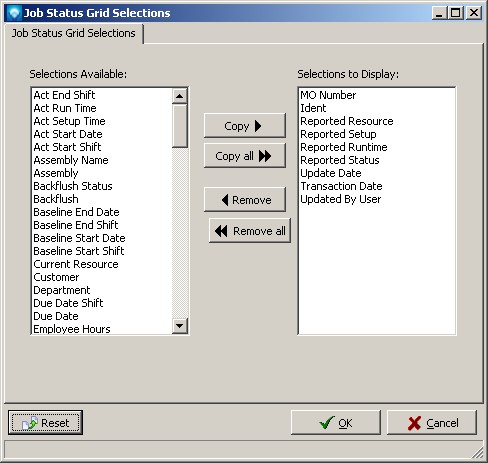The width and height of the screenshot is (488, 463).
Task: Click the Remove all double-arrow button
Action: pos(250,230)
